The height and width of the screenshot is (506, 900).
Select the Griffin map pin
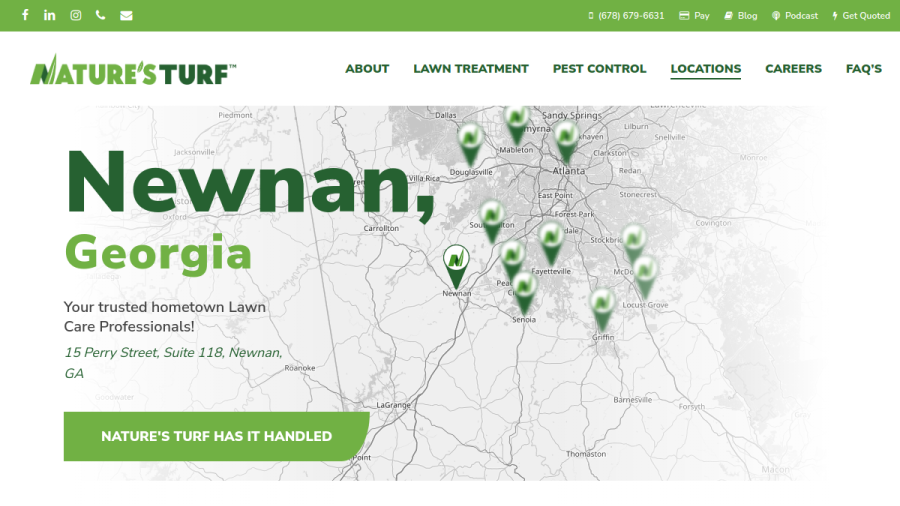click(x=602, y=309)
